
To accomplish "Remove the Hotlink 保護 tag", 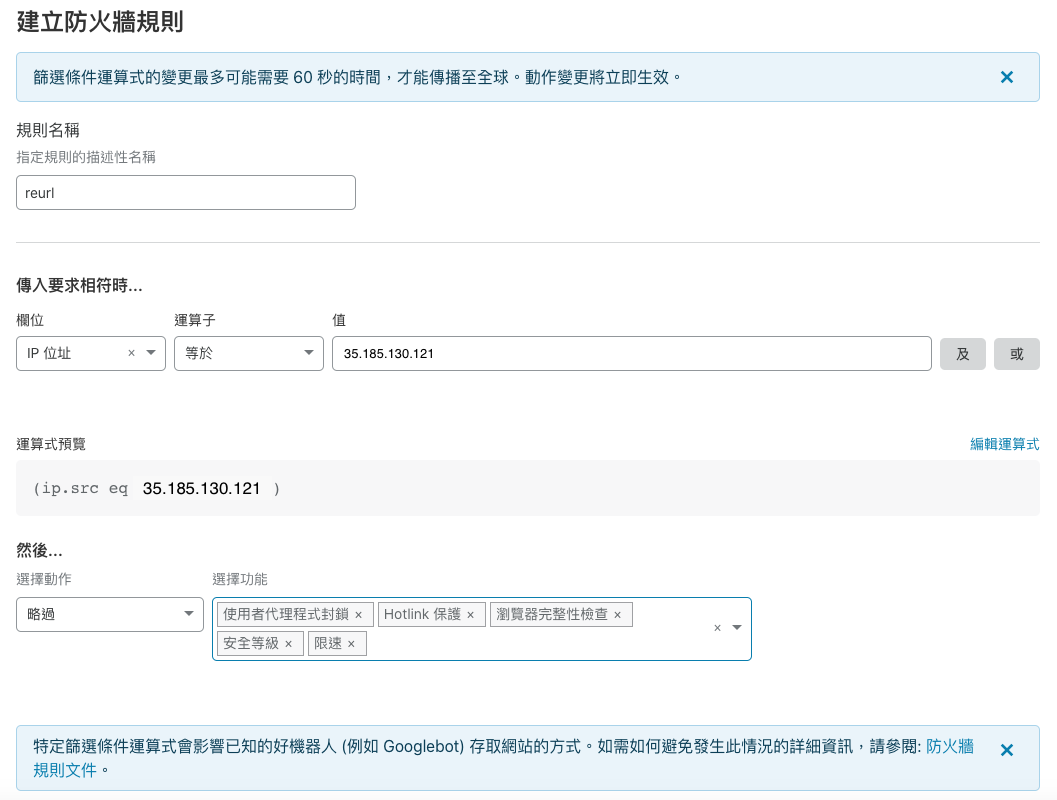I will [x=470, y=614].
